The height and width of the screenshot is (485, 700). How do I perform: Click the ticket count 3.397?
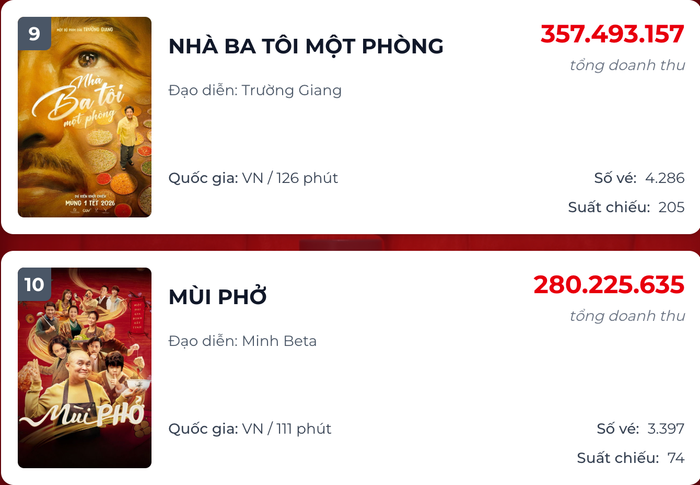[665, 429]
